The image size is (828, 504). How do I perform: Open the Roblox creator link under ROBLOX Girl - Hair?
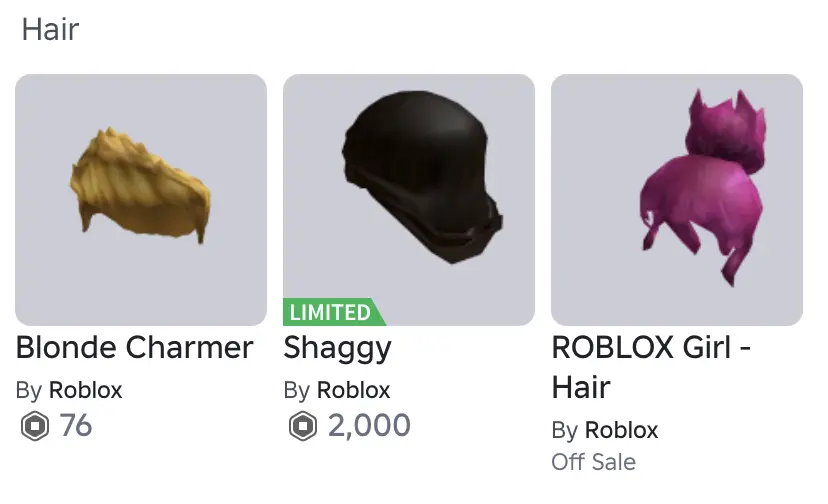click(x=621, y=431)
